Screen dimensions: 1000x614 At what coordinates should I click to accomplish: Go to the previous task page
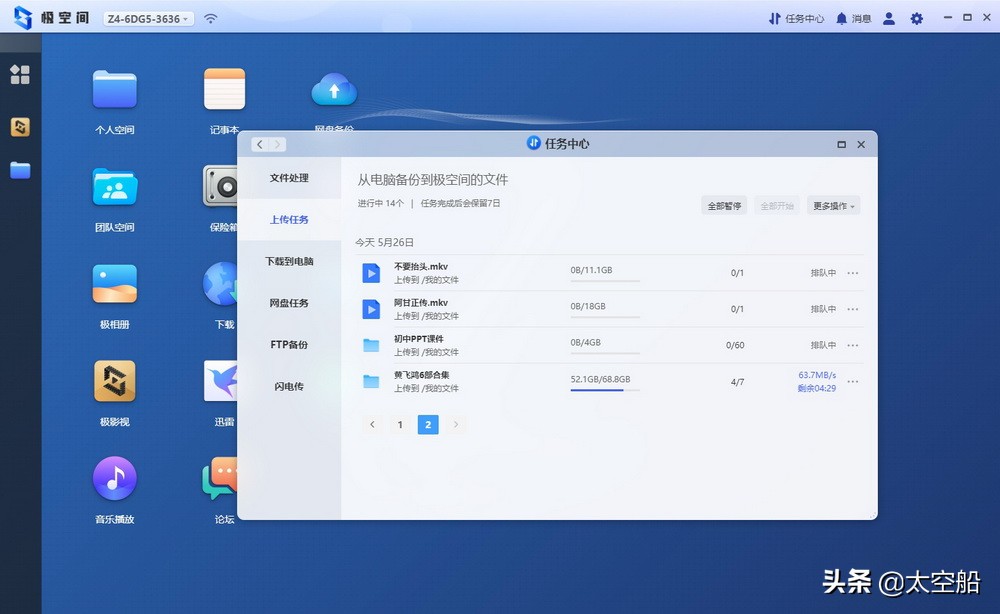(x=372, y=425)
